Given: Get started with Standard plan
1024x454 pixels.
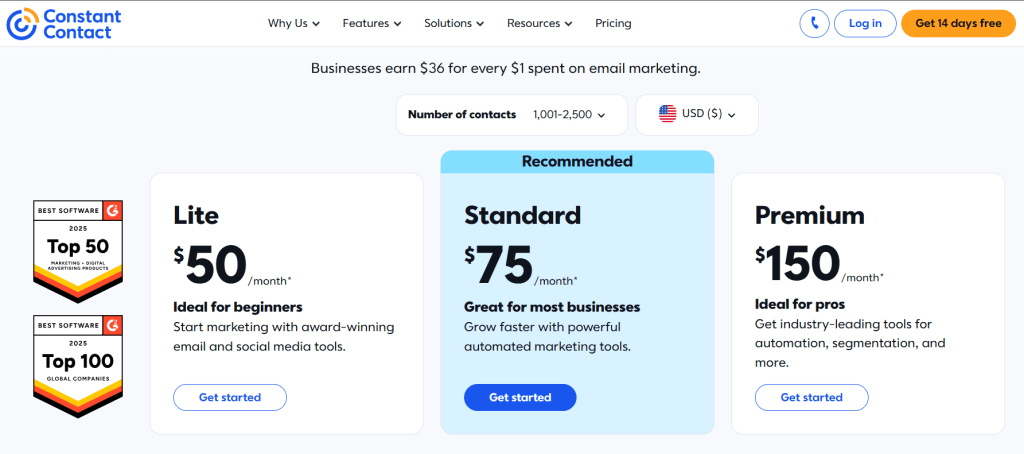Looking at the screenshot, I should pyautogui.click(x=520, y=397).
